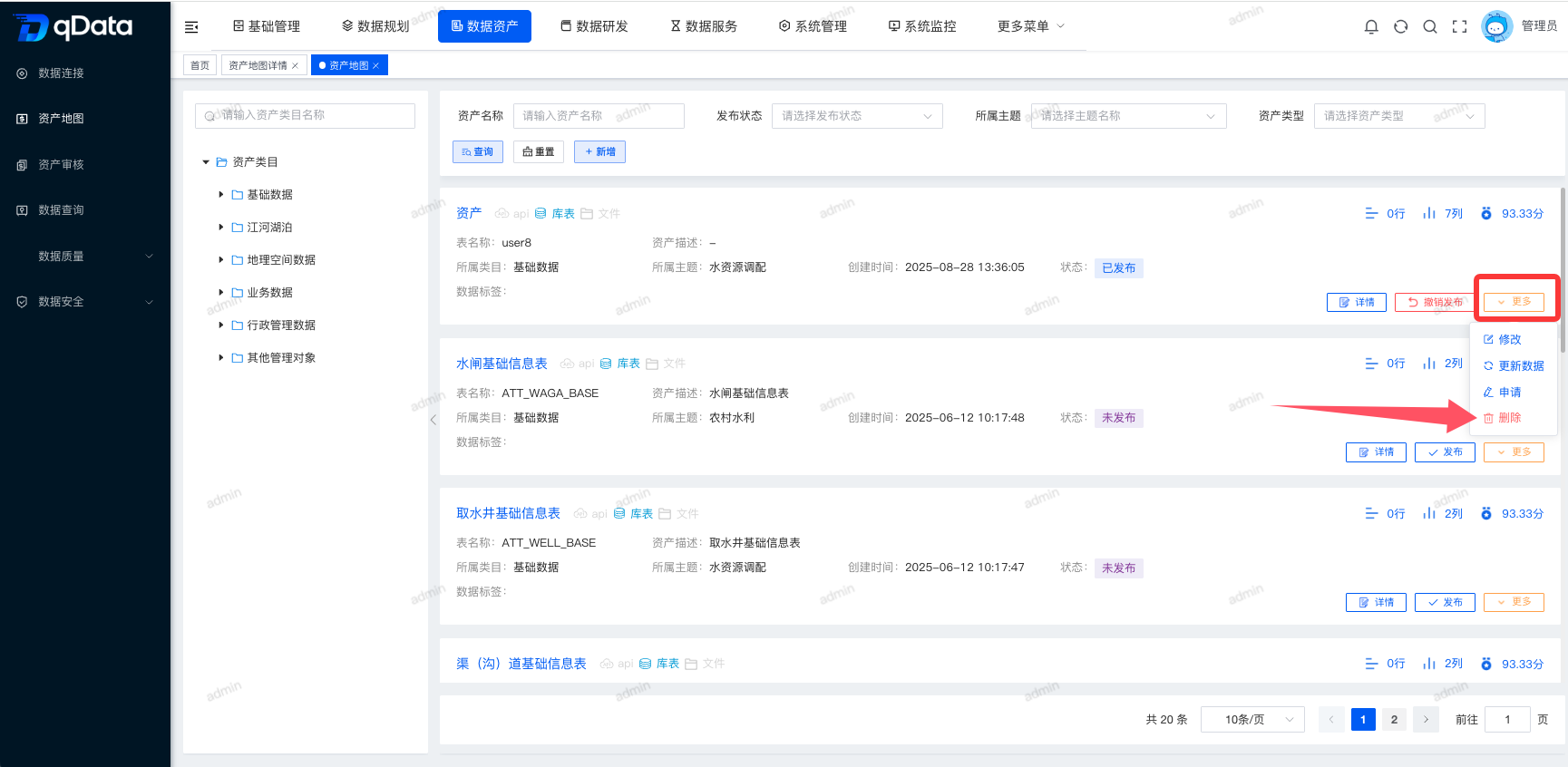Click 详情 for the 资产 card
1568x767 pixels.
coord(1357,303)
